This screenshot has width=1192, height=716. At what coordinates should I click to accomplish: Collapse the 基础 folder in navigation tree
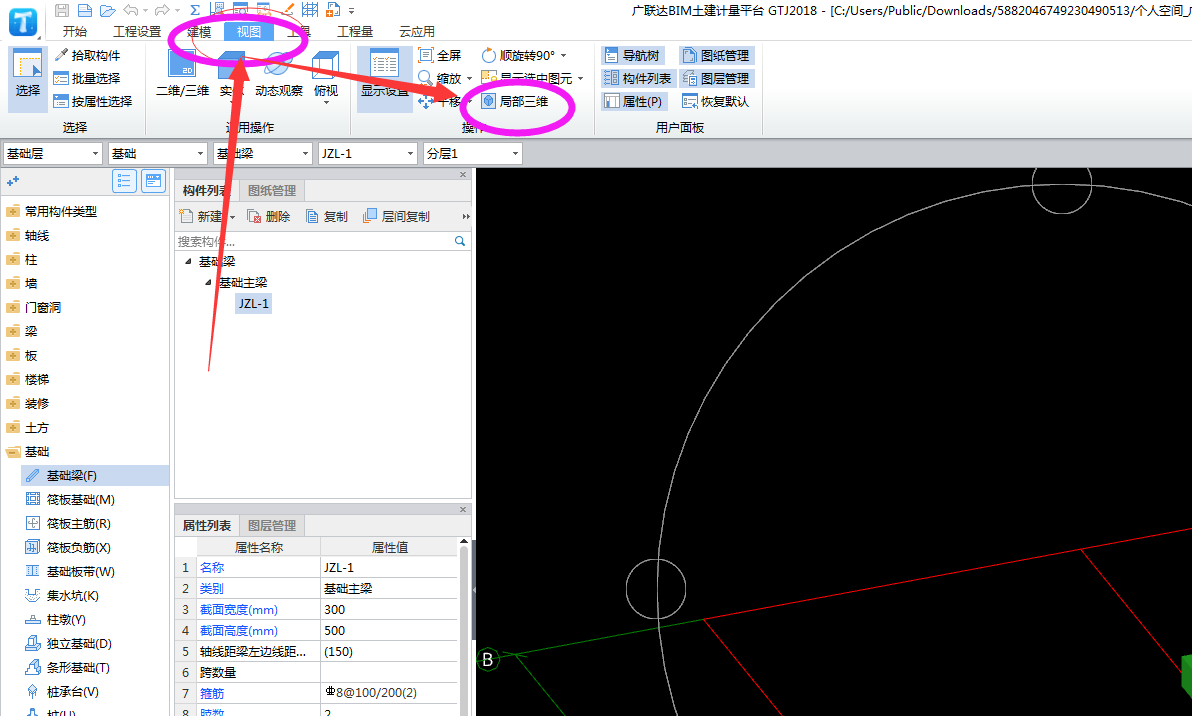[x=13, y=451]
